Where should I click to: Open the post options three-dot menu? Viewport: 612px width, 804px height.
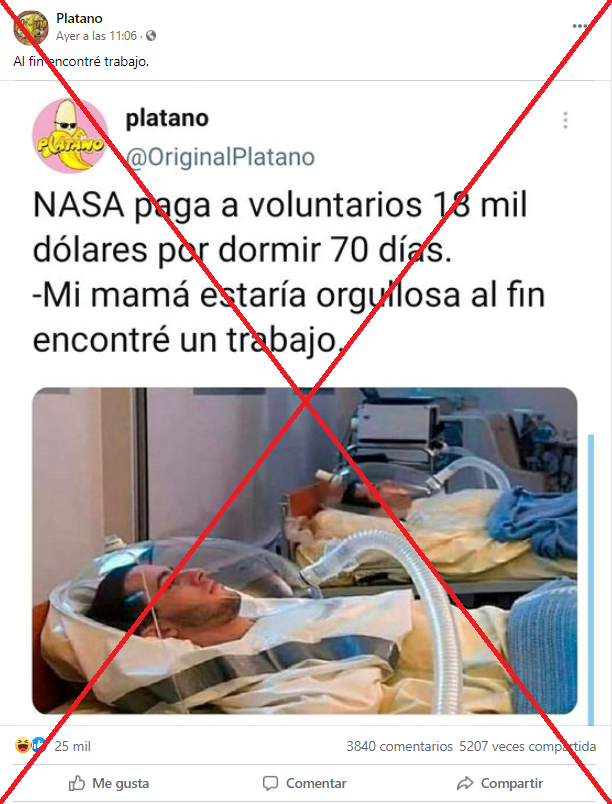coord(580,26)
